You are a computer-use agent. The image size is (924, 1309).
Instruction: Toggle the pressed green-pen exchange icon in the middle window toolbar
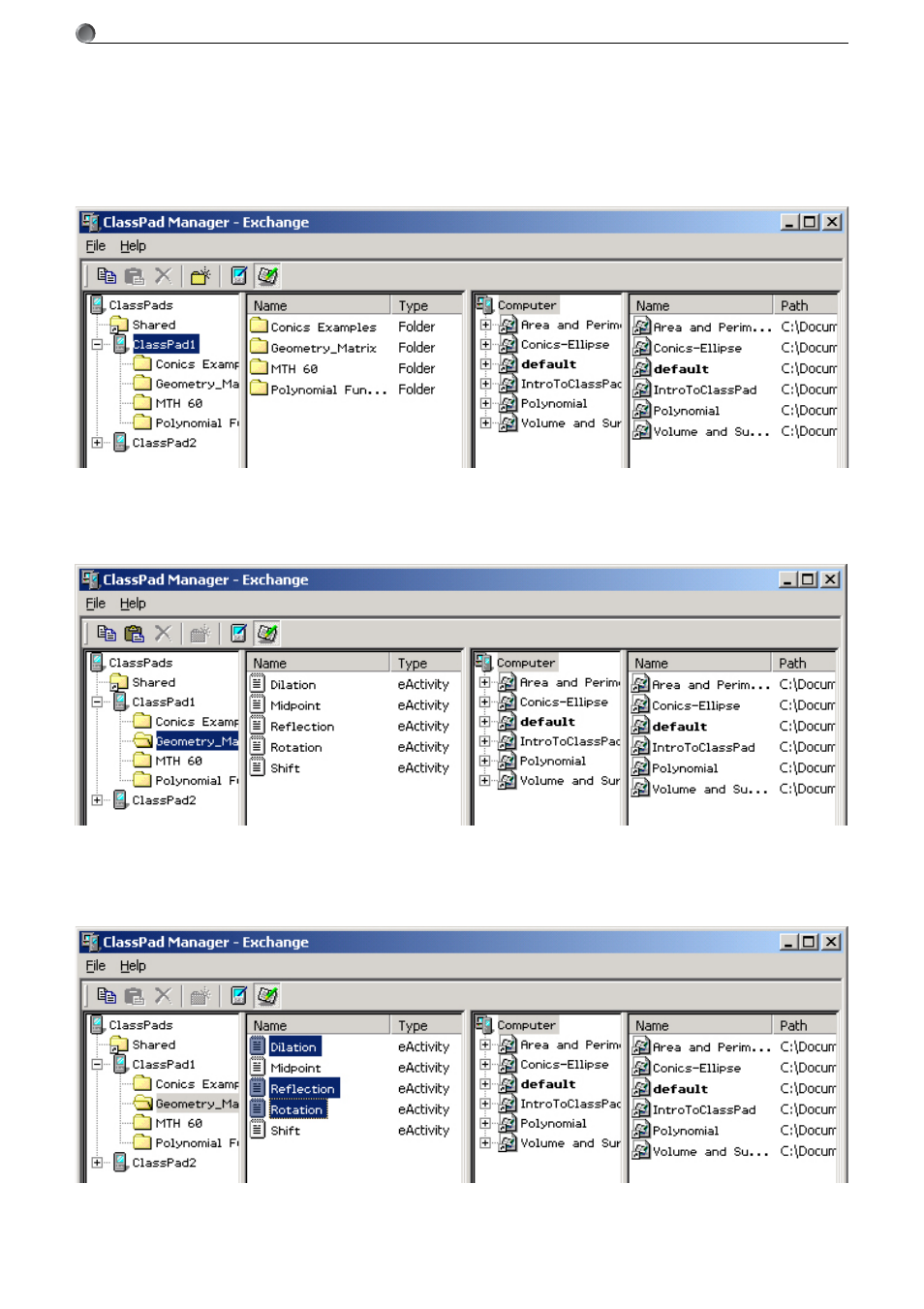pos(267,634)
